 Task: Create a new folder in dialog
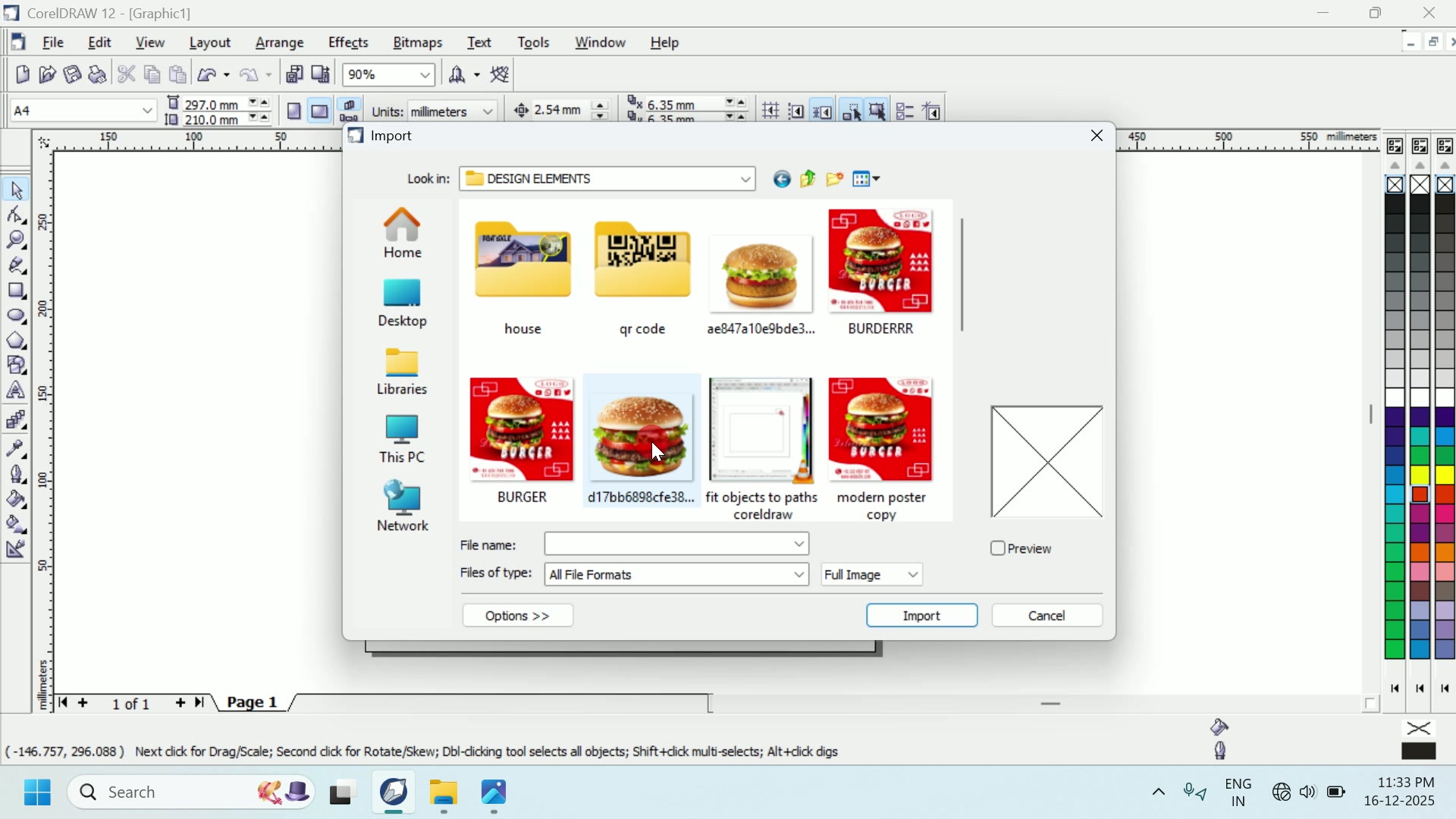coord(836,180)
